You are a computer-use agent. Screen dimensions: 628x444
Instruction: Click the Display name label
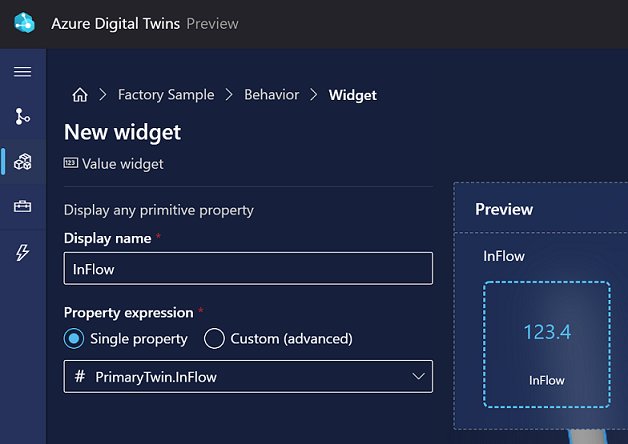pos(108,239)
